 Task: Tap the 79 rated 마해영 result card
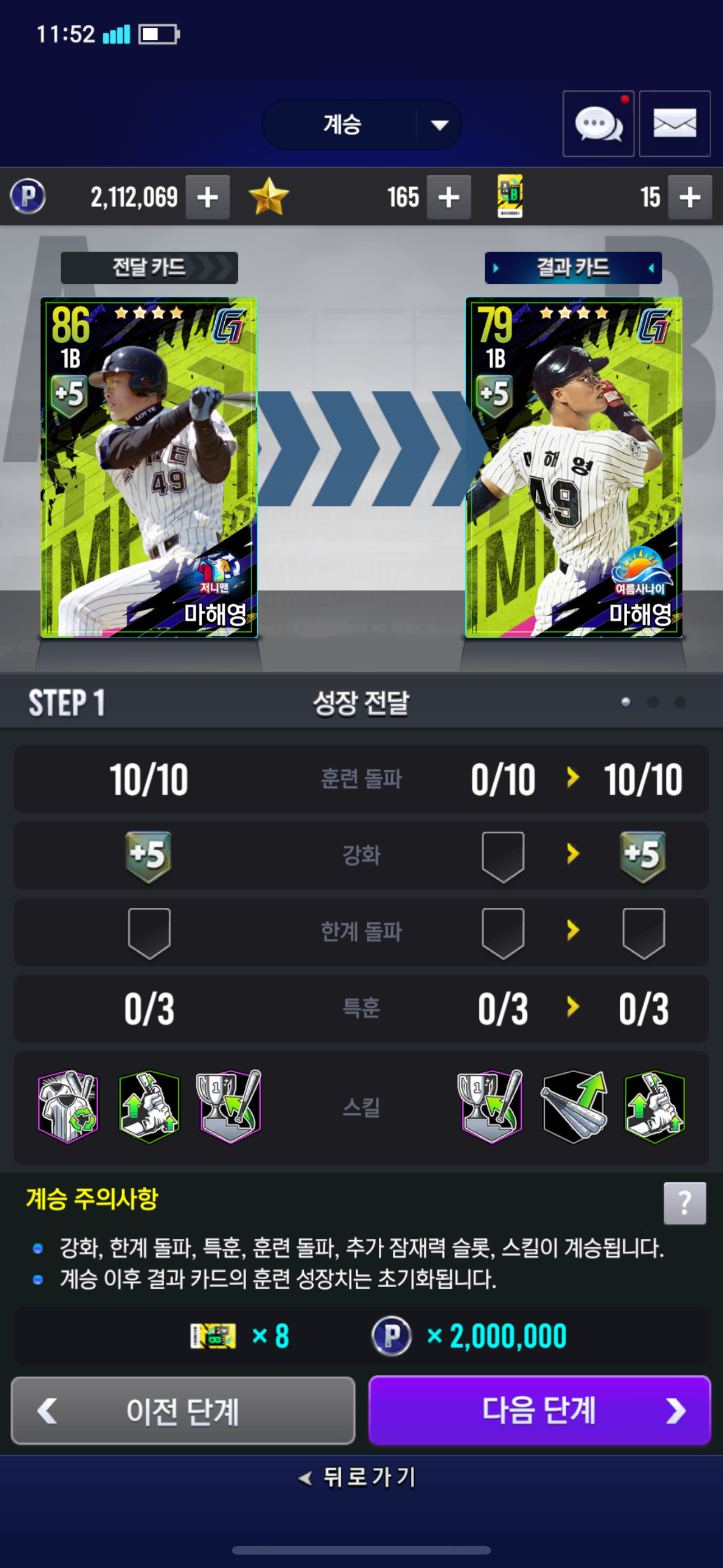(573, 468)
